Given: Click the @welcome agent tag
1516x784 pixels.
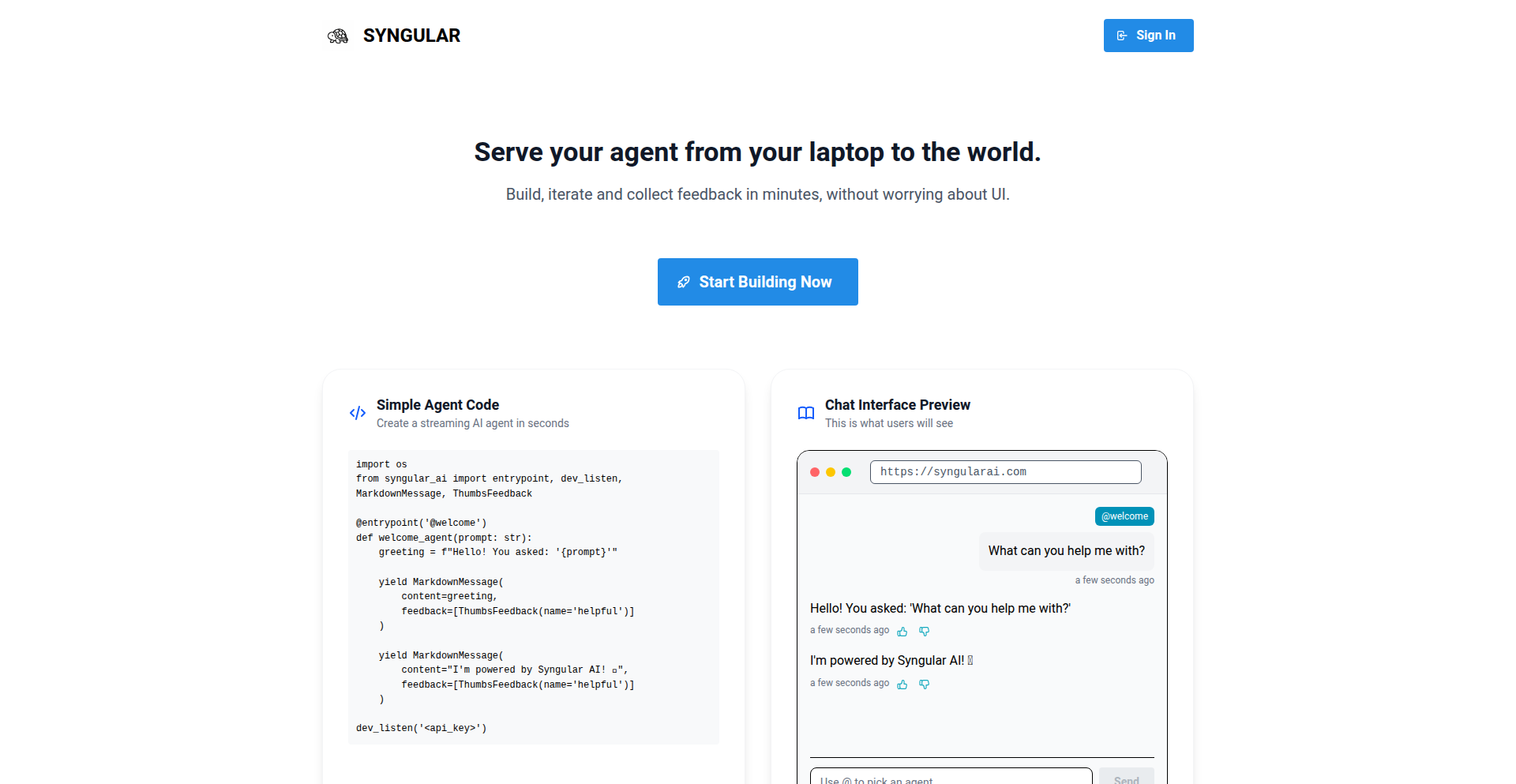Looking at the screenshot, I should 1124,516.
